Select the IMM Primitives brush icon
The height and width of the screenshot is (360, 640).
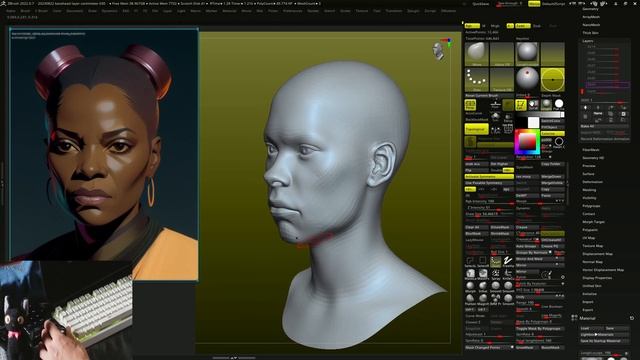tap(496, 299)
